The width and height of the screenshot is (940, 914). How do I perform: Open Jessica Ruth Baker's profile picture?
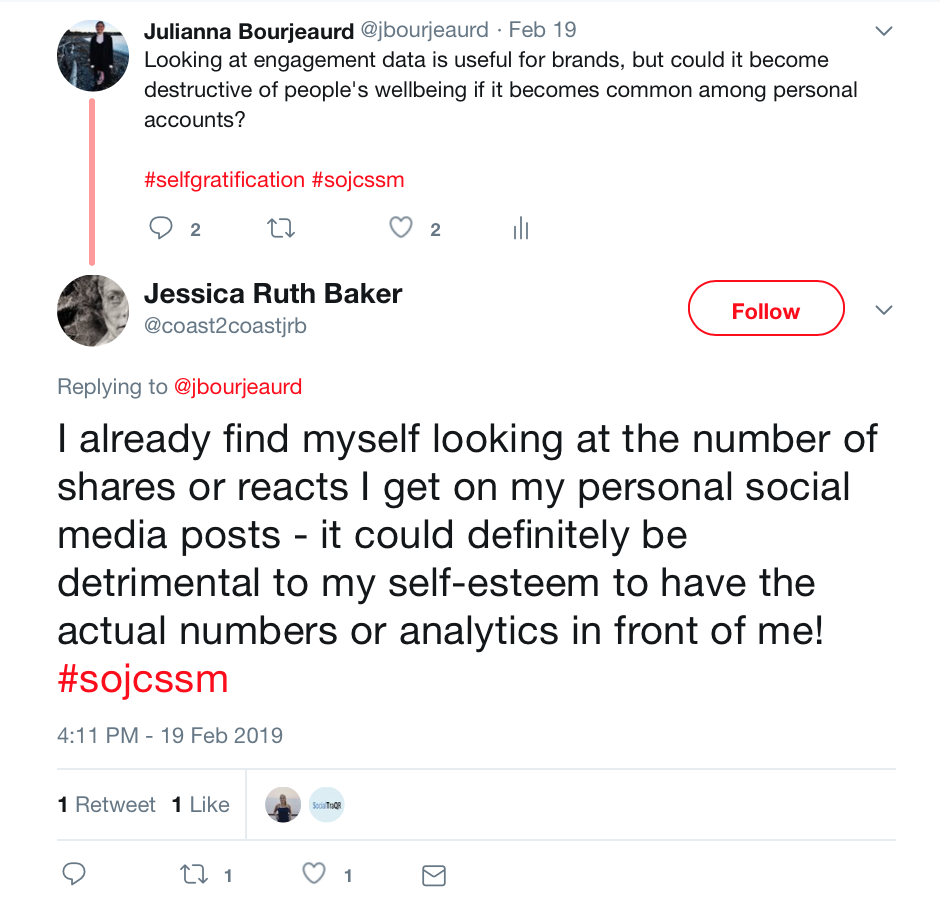[x=92, y=310]
